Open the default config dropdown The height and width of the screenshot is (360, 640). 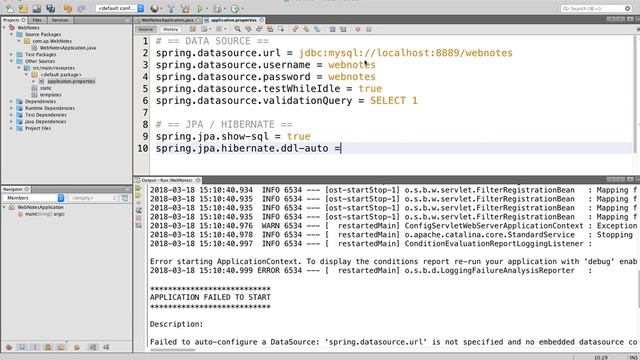point(120,8)
